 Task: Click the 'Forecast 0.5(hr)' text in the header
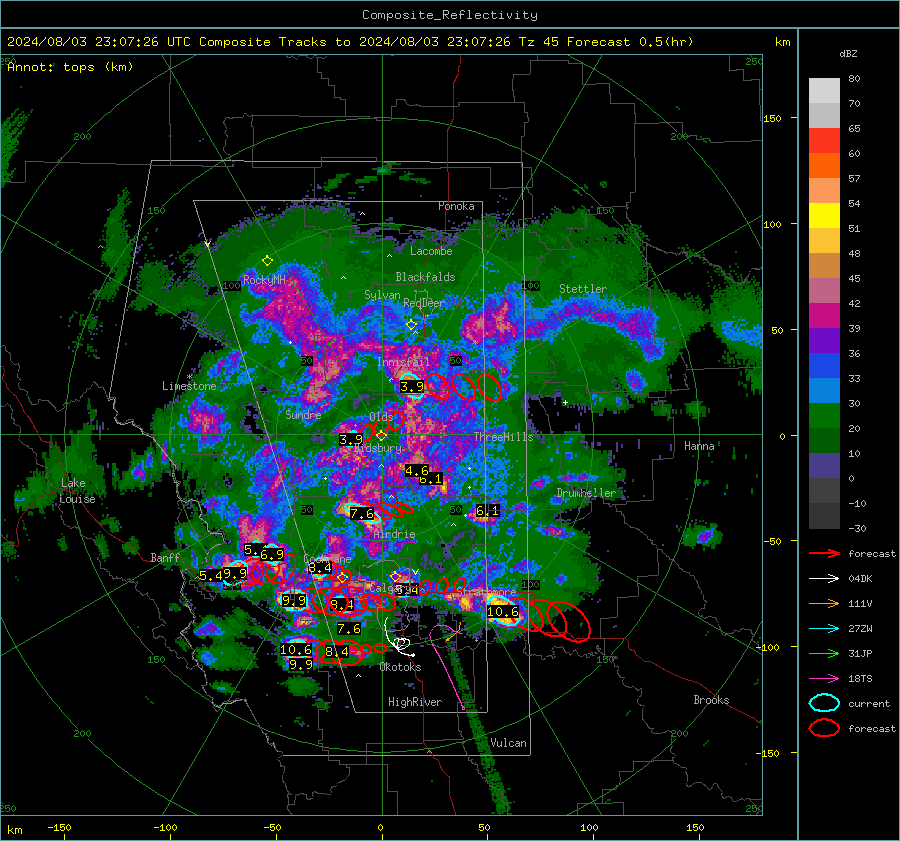(x=630, y=42)
